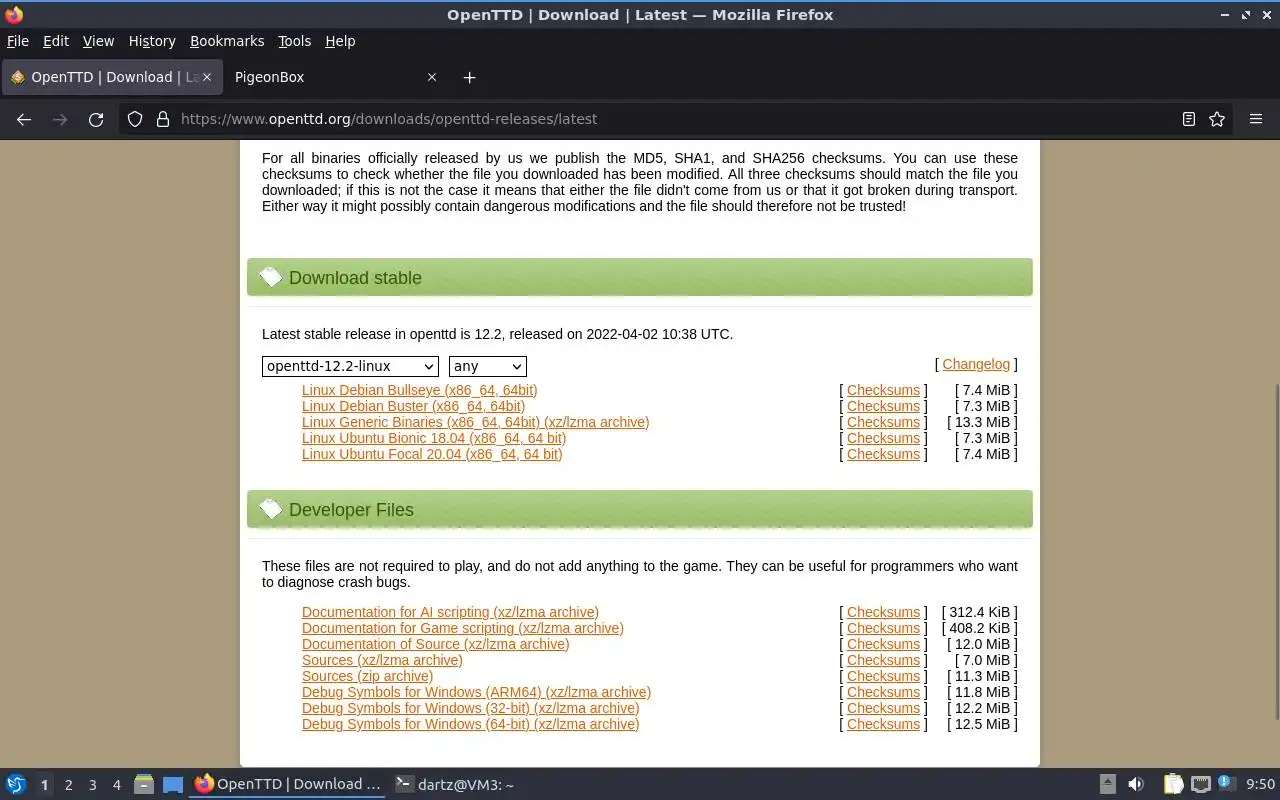The height and width of the screenshot is (800, 1280).
Task: Switch to workspace 2
Action: pos(69,785)
